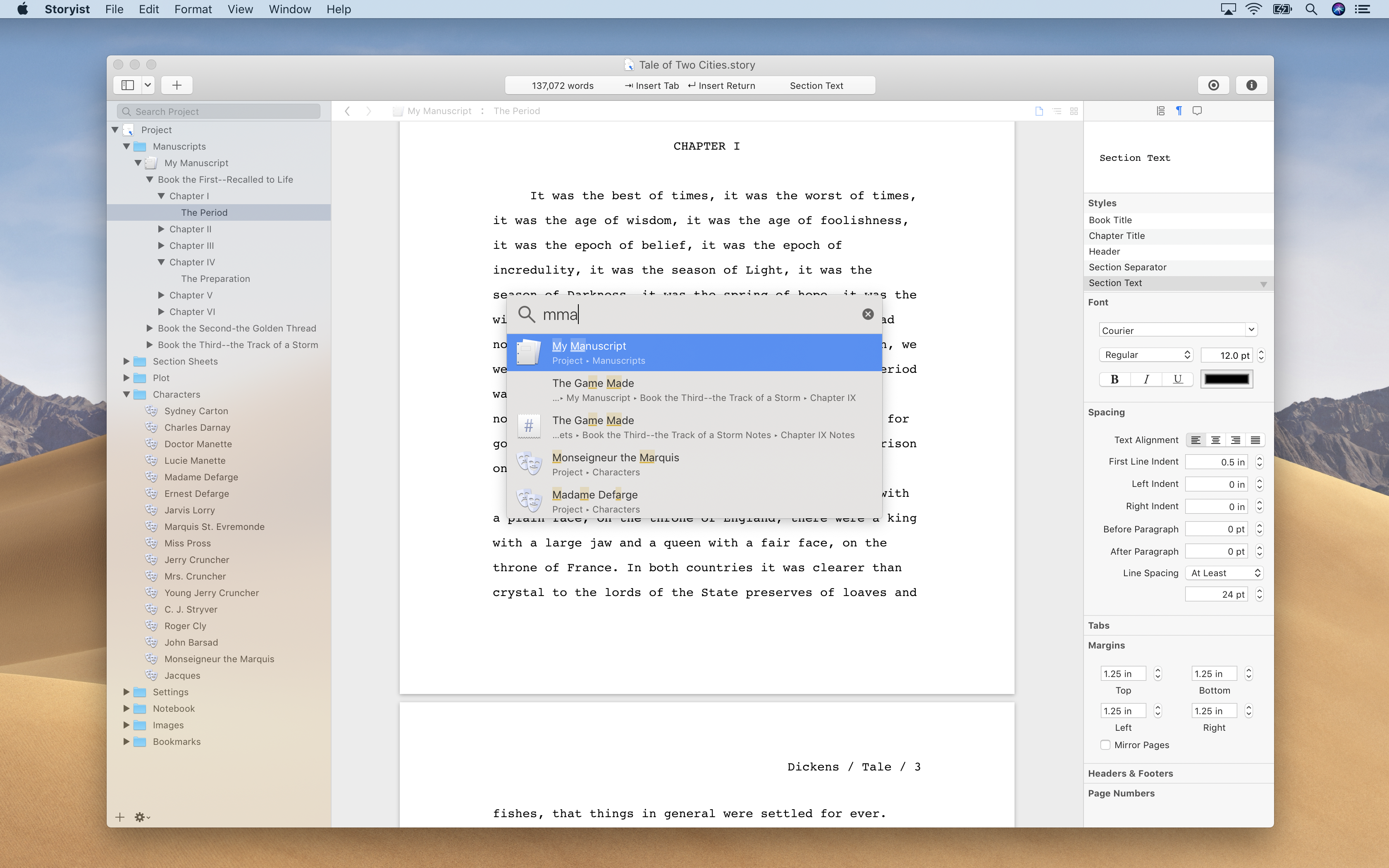This screenshot has height=868, width=1389.
Task: Switch to outline view icon
Action: [x=1057, y=111]
